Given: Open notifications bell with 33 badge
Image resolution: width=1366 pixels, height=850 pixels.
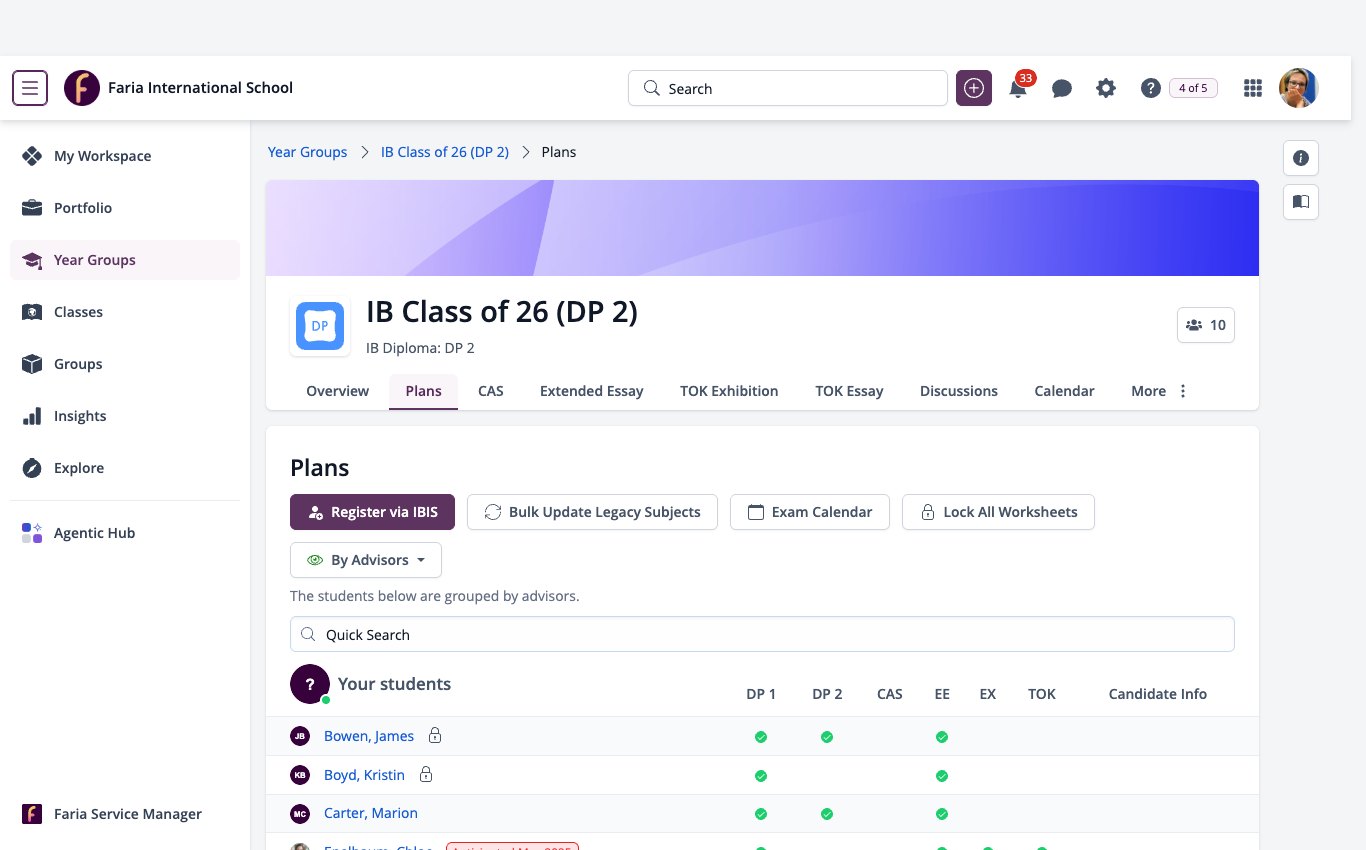Looking at the screenshot, I should click(1018, 88).
